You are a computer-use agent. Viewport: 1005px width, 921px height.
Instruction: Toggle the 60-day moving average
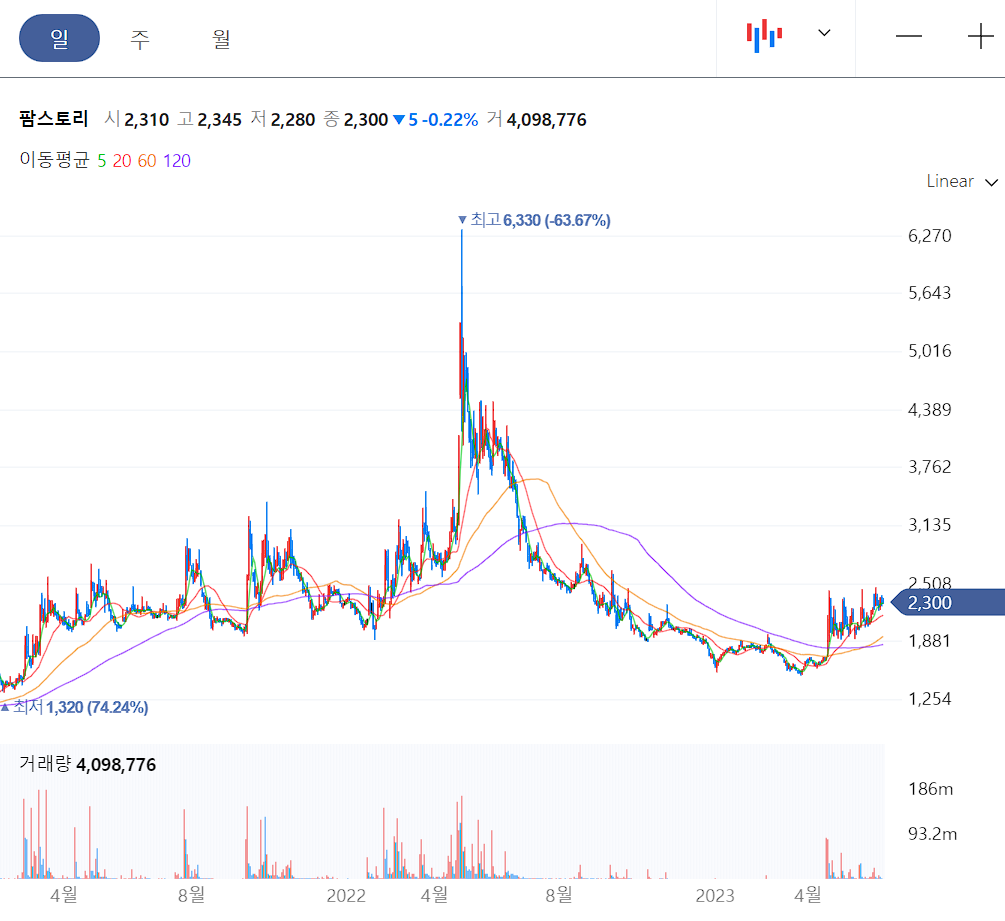147,161
